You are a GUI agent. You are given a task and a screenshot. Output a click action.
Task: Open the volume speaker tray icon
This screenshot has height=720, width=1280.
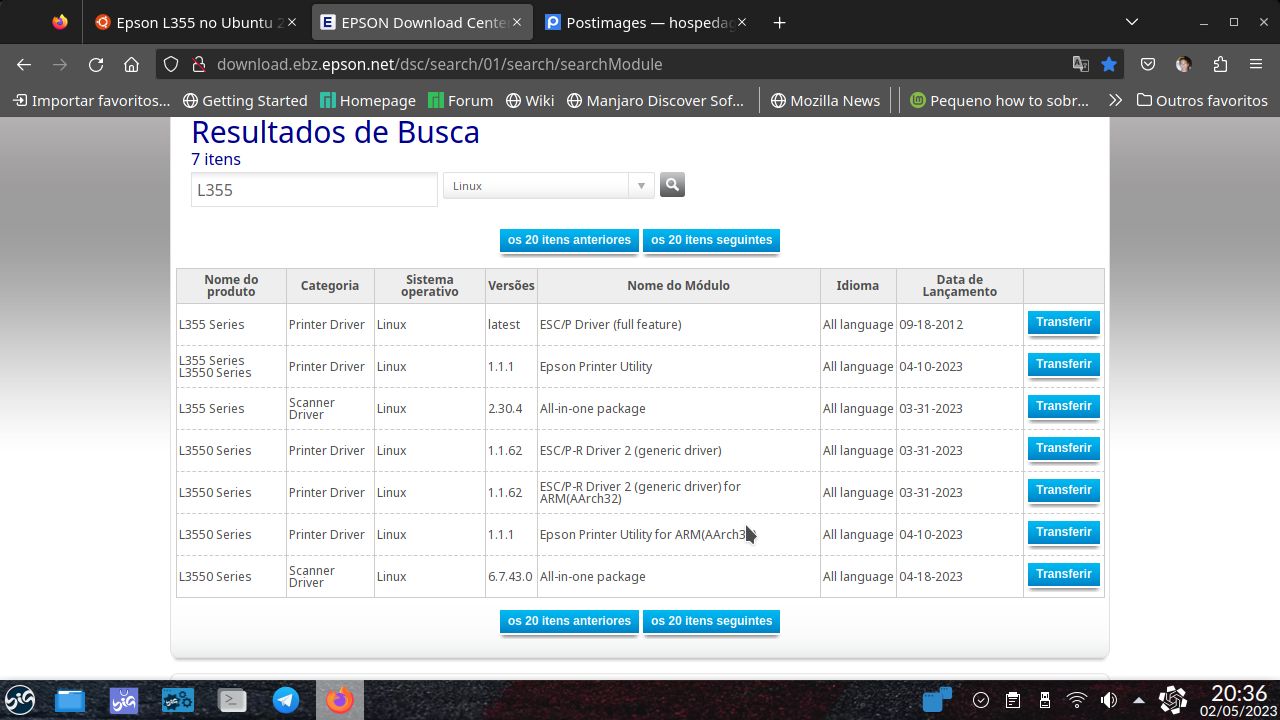coord(1108,700)
